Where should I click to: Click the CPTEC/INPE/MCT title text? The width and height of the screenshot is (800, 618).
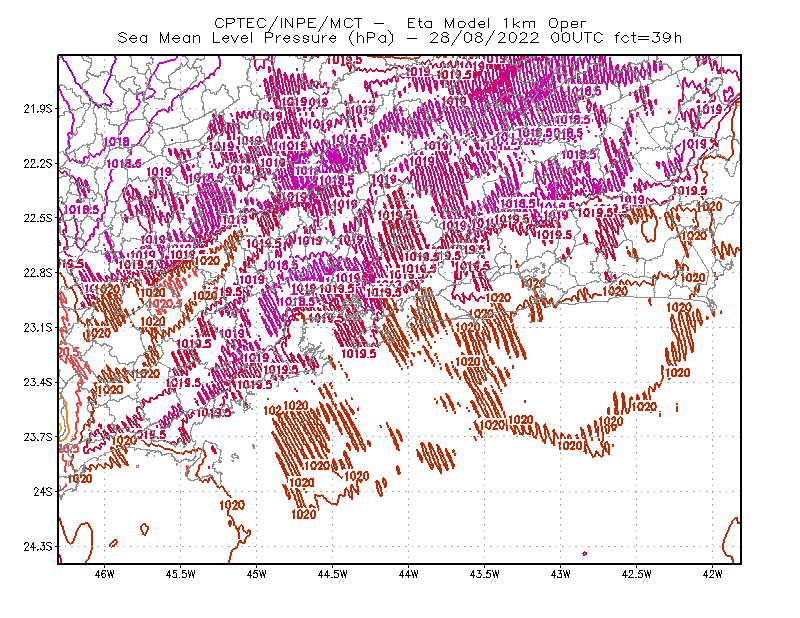(x=288, y=23)
